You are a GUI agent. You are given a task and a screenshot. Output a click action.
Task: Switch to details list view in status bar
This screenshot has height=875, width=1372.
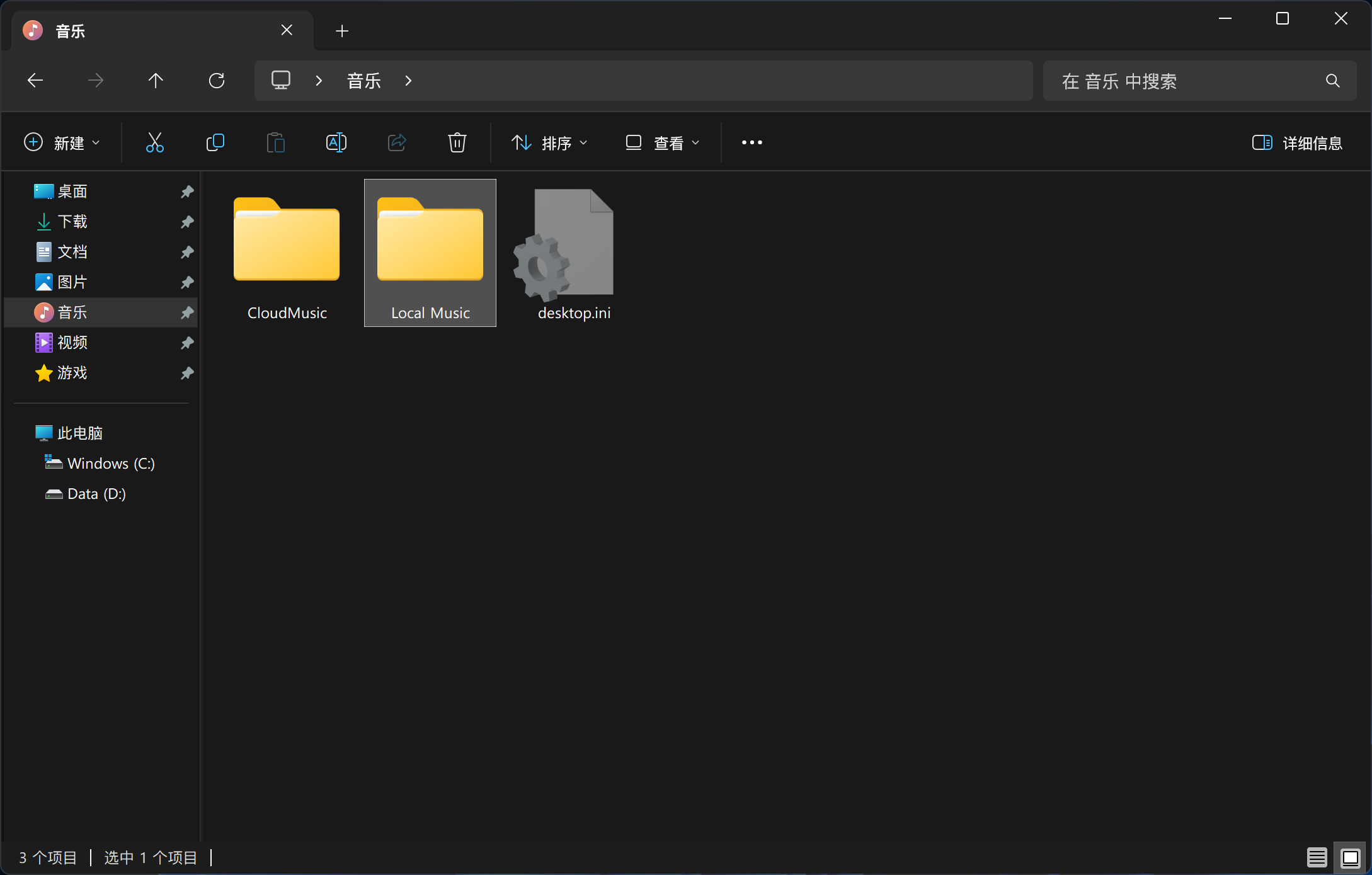[x=1317, y=857]
